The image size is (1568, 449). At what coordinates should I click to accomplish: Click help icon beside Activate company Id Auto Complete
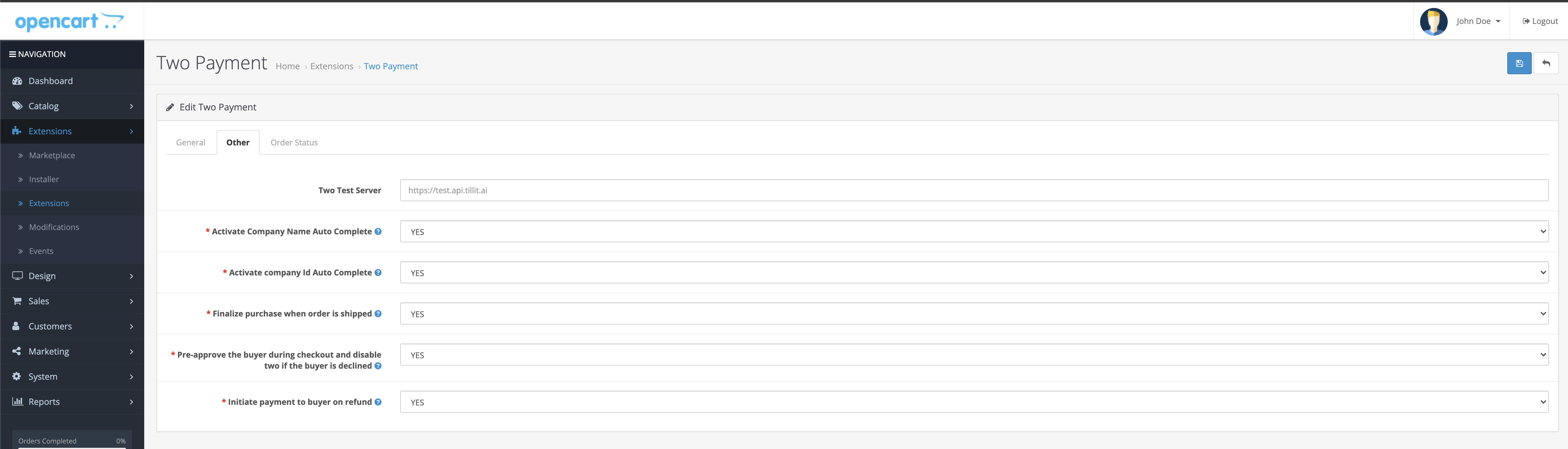[378, 273]
